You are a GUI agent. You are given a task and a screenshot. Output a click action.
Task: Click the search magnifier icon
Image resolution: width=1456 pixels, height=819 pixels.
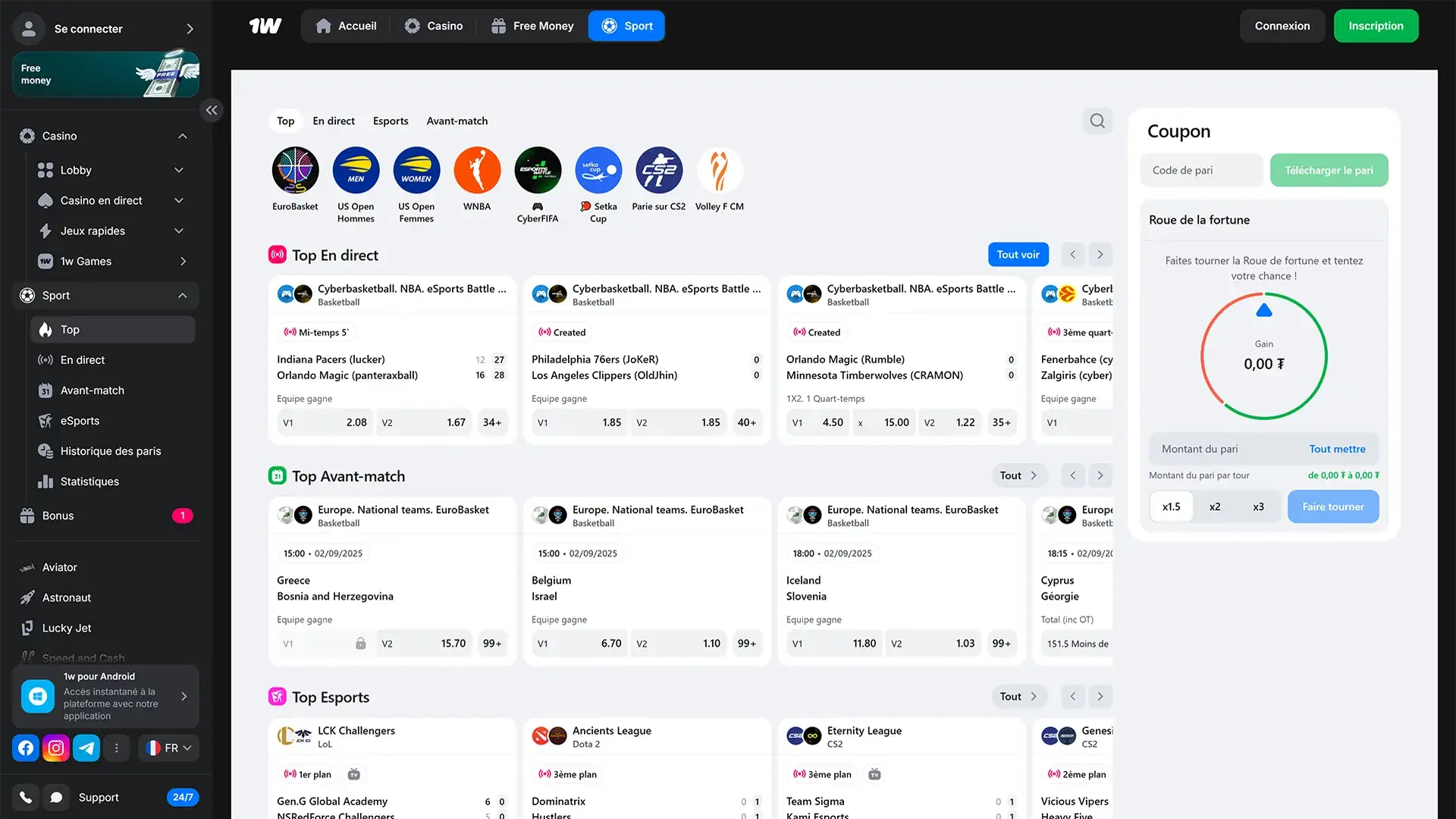(x=1097, y=121)
